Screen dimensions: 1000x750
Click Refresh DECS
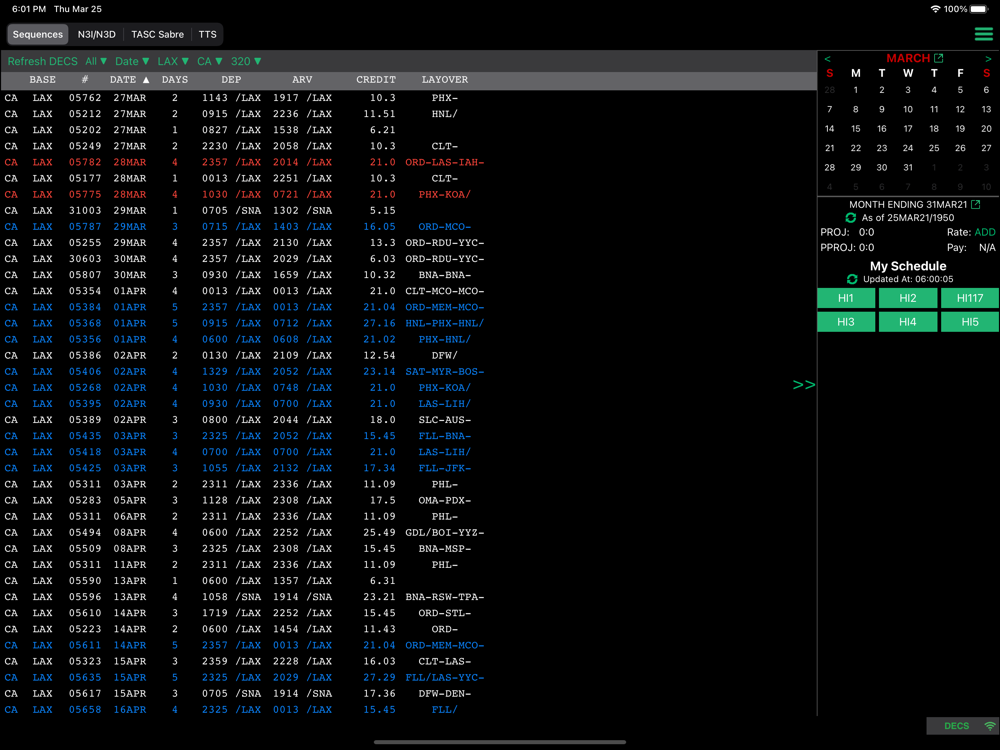(43, 61)
